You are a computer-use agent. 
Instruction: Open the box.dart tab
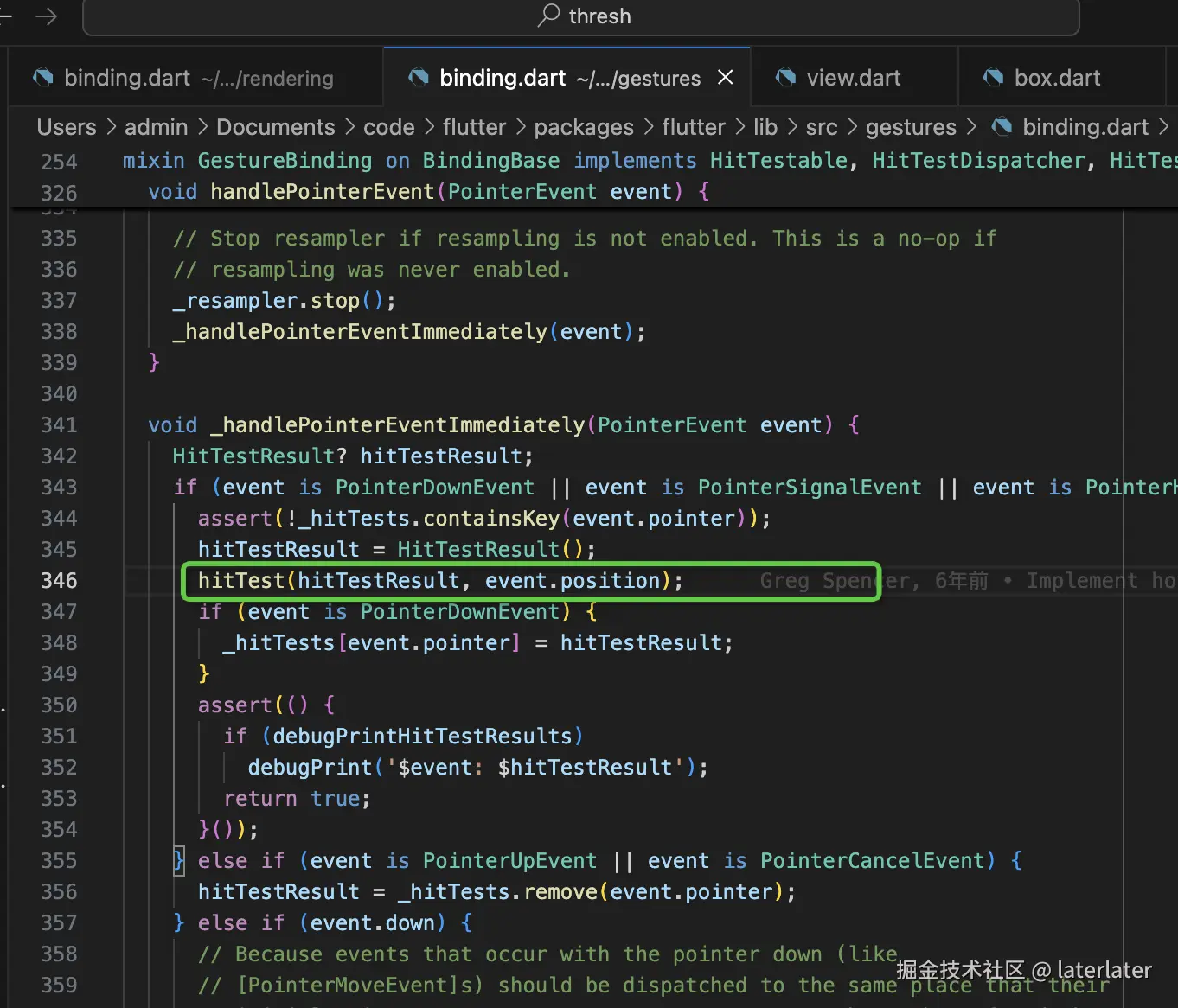click(x=1057, y=78)
